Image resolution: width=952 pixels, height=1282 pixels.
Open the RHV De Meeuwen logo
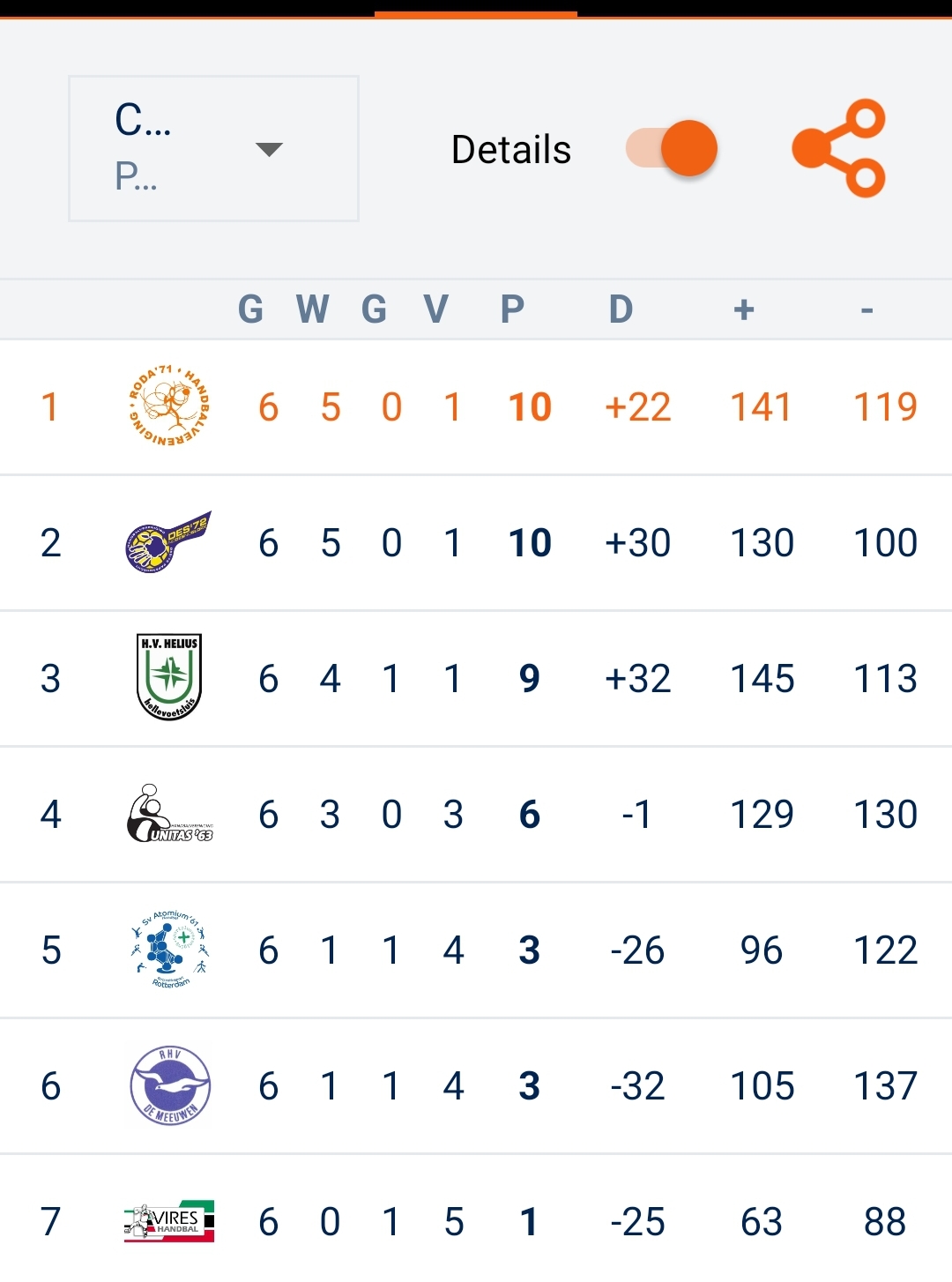(x=170, y=1085)
